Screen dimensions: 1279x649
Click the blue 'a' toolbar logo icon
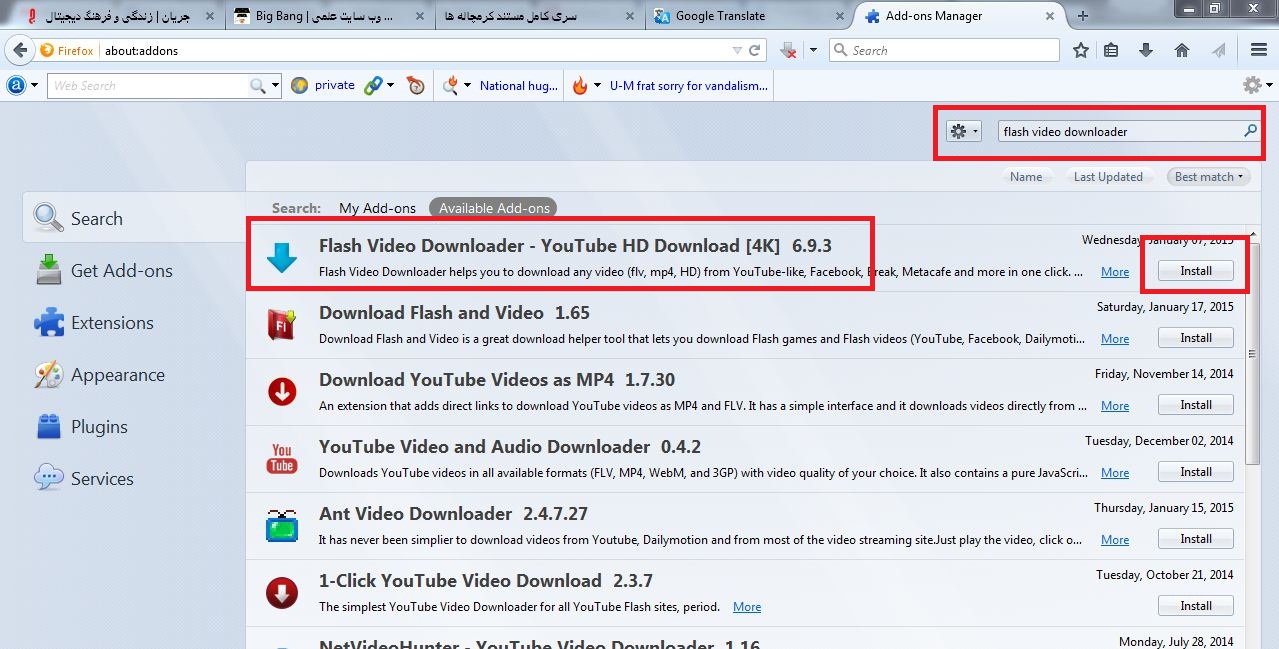pyautogui.click(x=16, y=86)
